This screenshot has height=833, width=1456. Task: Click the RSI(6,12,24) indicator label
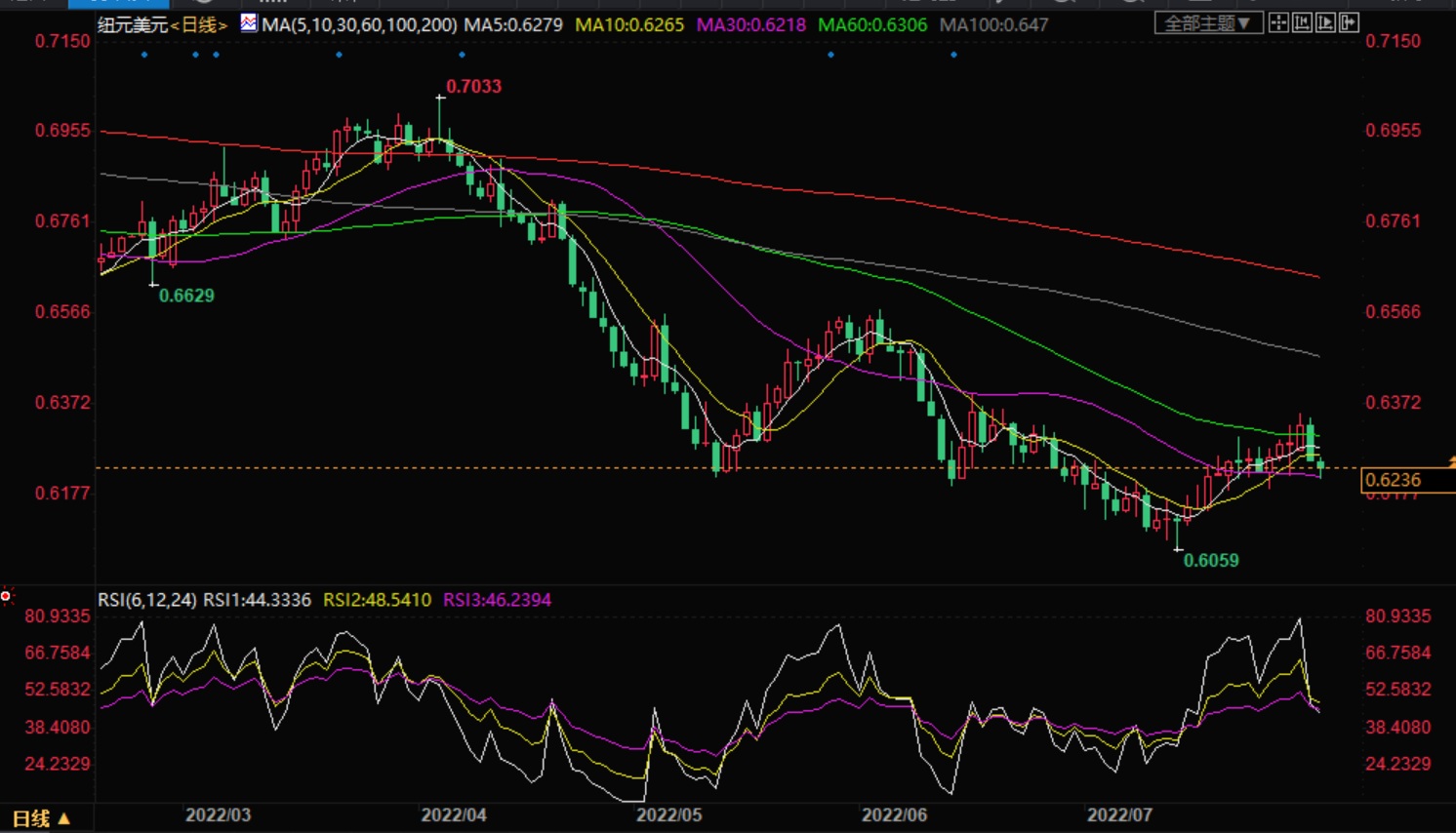pos(147,600)
